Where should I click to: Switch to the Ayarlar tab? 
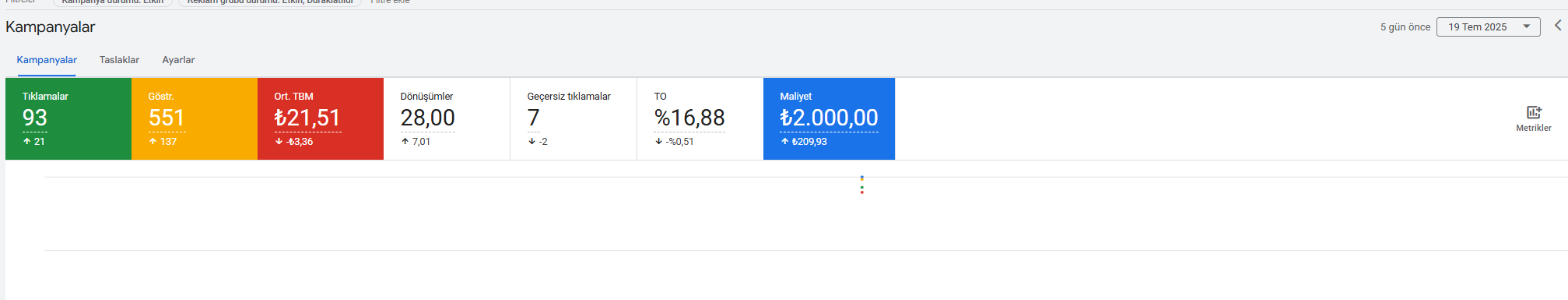[178, 60]
